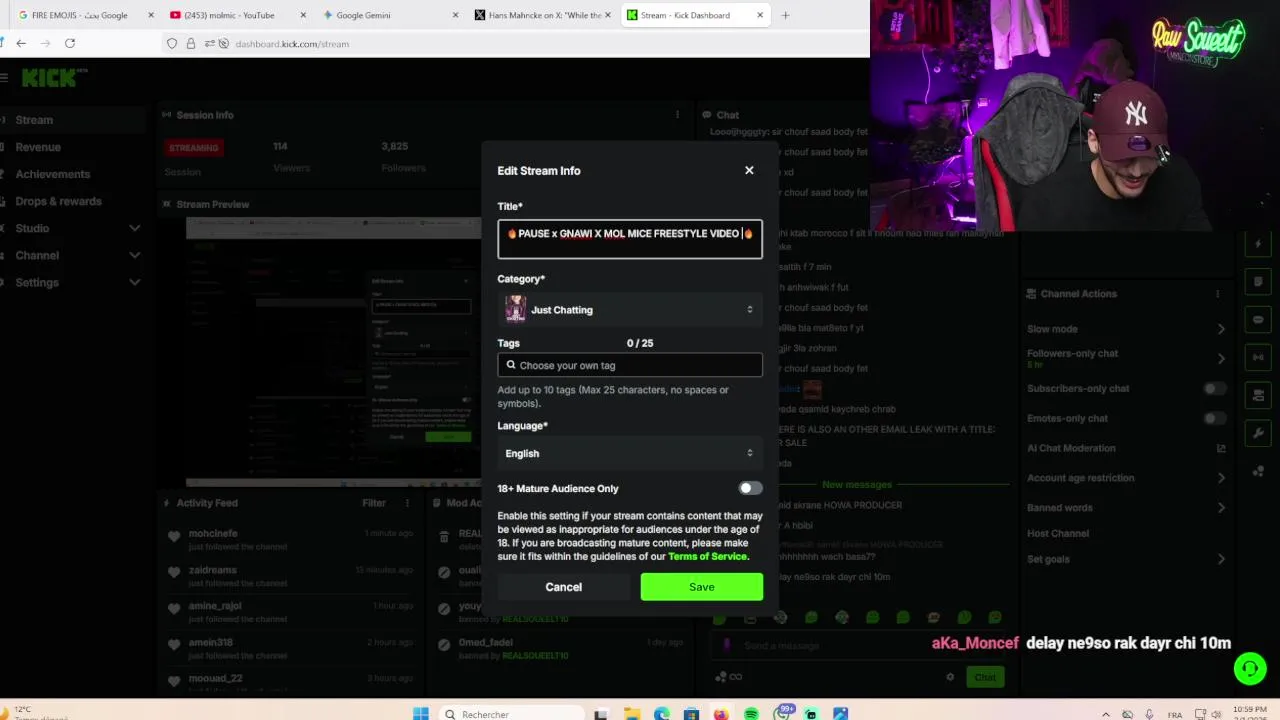Open Windows Start menu
This screenshot has width=1280, height=720.
click(x=421, y=714)
